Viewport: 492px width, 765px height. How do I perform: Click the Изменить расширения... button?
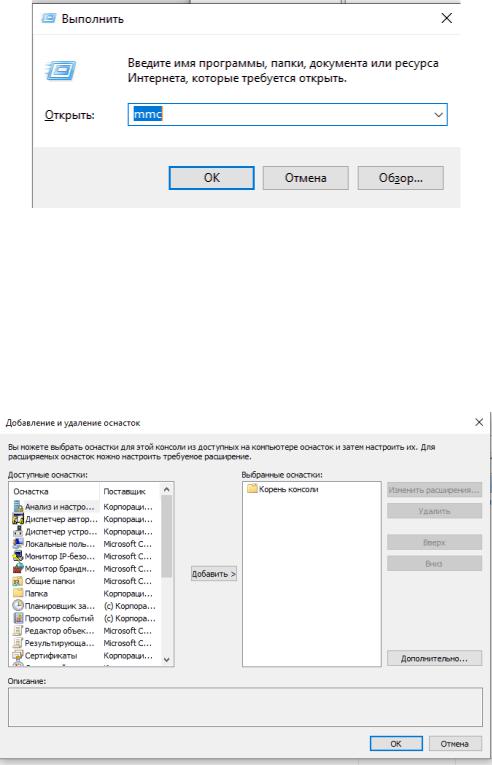[x=434, y=490]
